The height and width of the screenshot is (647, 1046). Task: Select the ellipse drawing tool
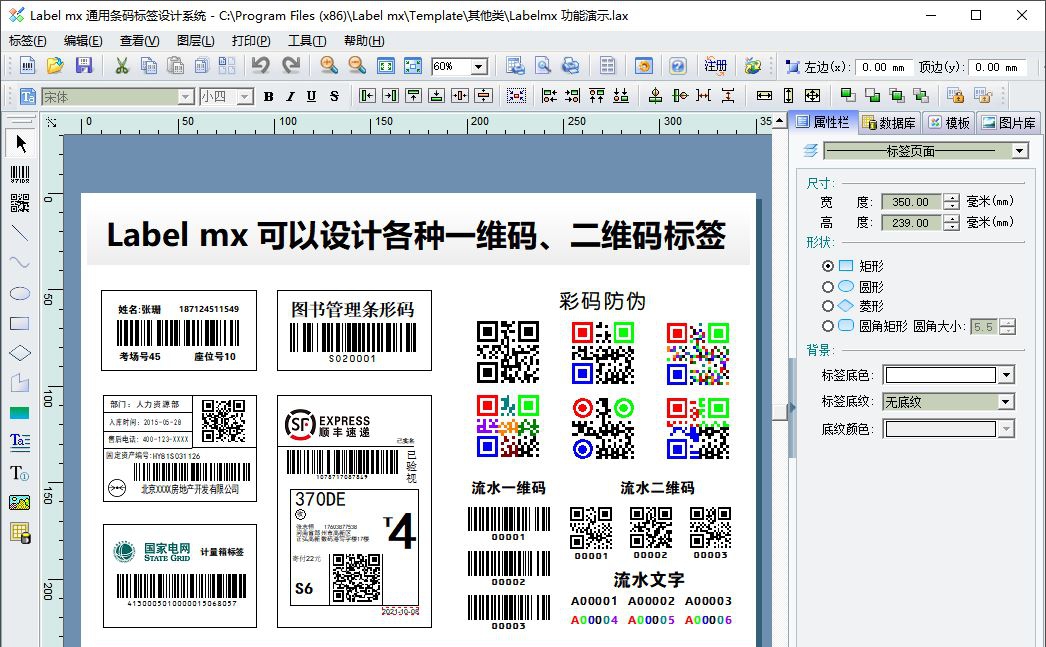(18, 293)
